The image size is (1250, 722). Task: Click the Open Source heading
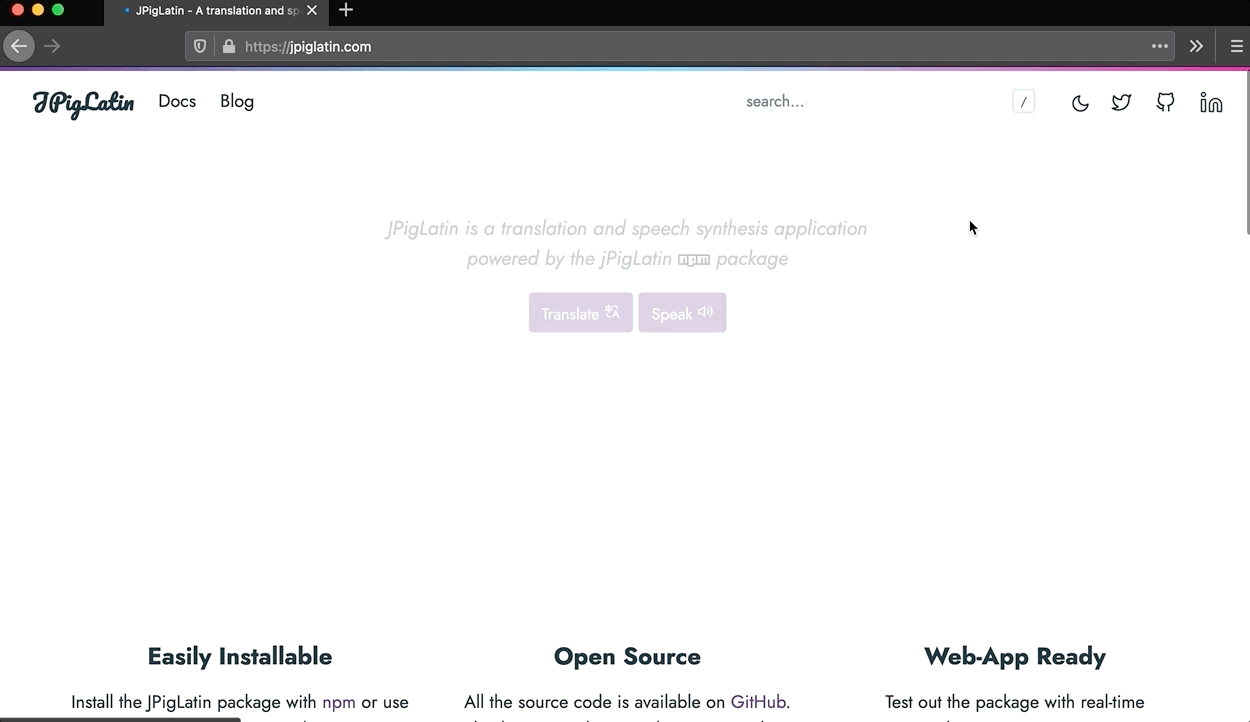(x=627, y=657)
